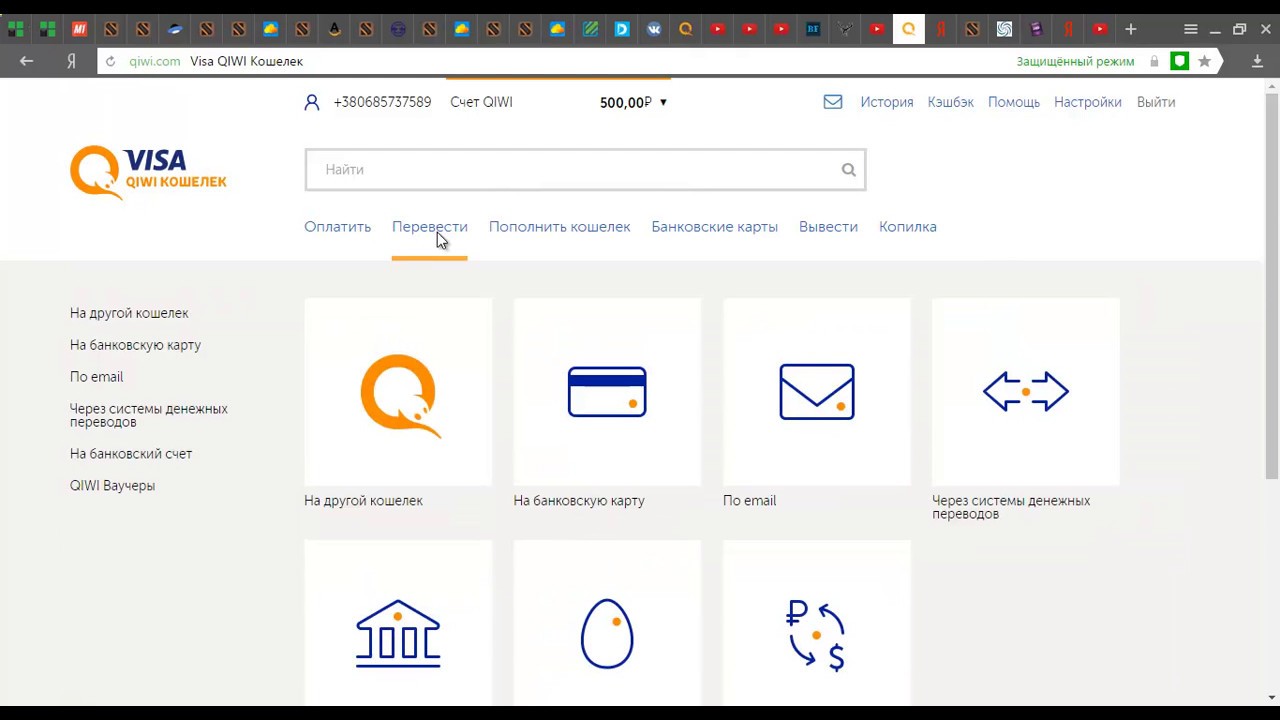Viewport: 1280px width, 720px height.
Task: Click the magnifier icon in search box
Action: click(848, 170)
